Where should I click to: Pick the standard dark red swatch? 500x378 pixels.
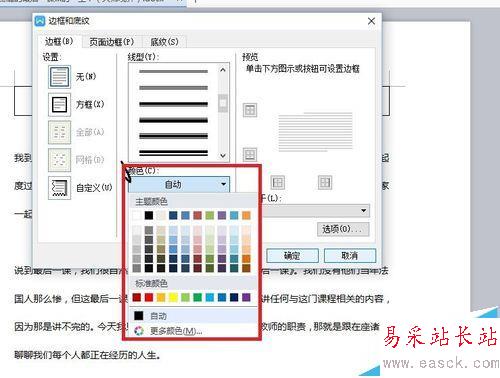click(137, 297)
